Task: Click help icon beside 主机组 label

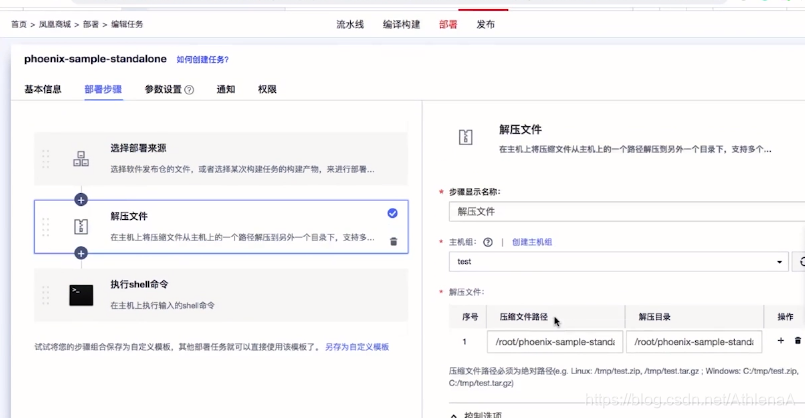Action: click(x=488, y=242)
